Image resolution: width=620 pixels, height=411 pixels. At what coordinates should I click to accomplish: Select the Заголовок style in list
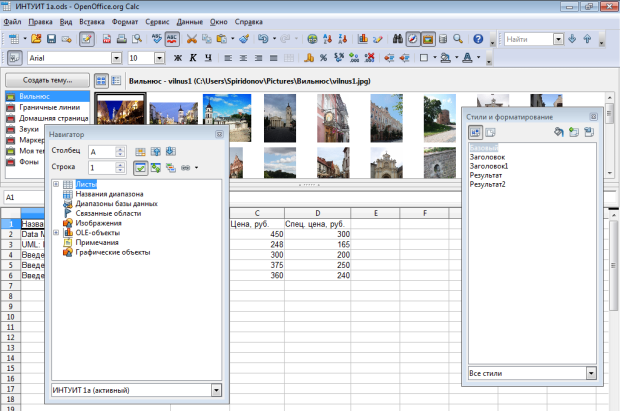(487, 157)
